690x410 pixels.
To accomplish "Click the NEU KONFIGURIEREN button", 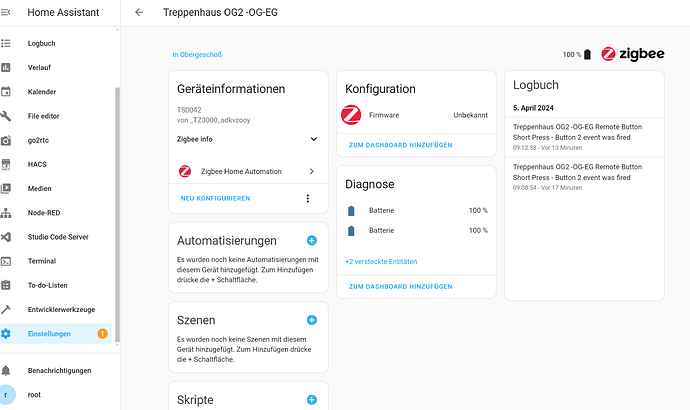I will coord(215,198).
